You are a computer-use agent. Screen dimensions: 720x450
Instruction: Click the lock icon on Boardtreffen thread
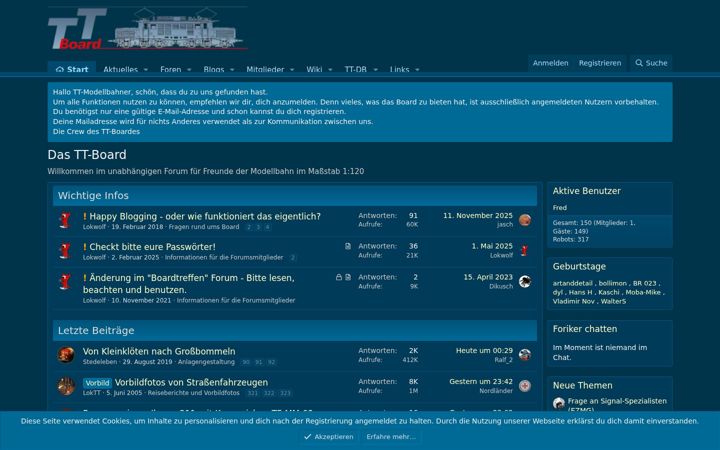click(339, 277)
